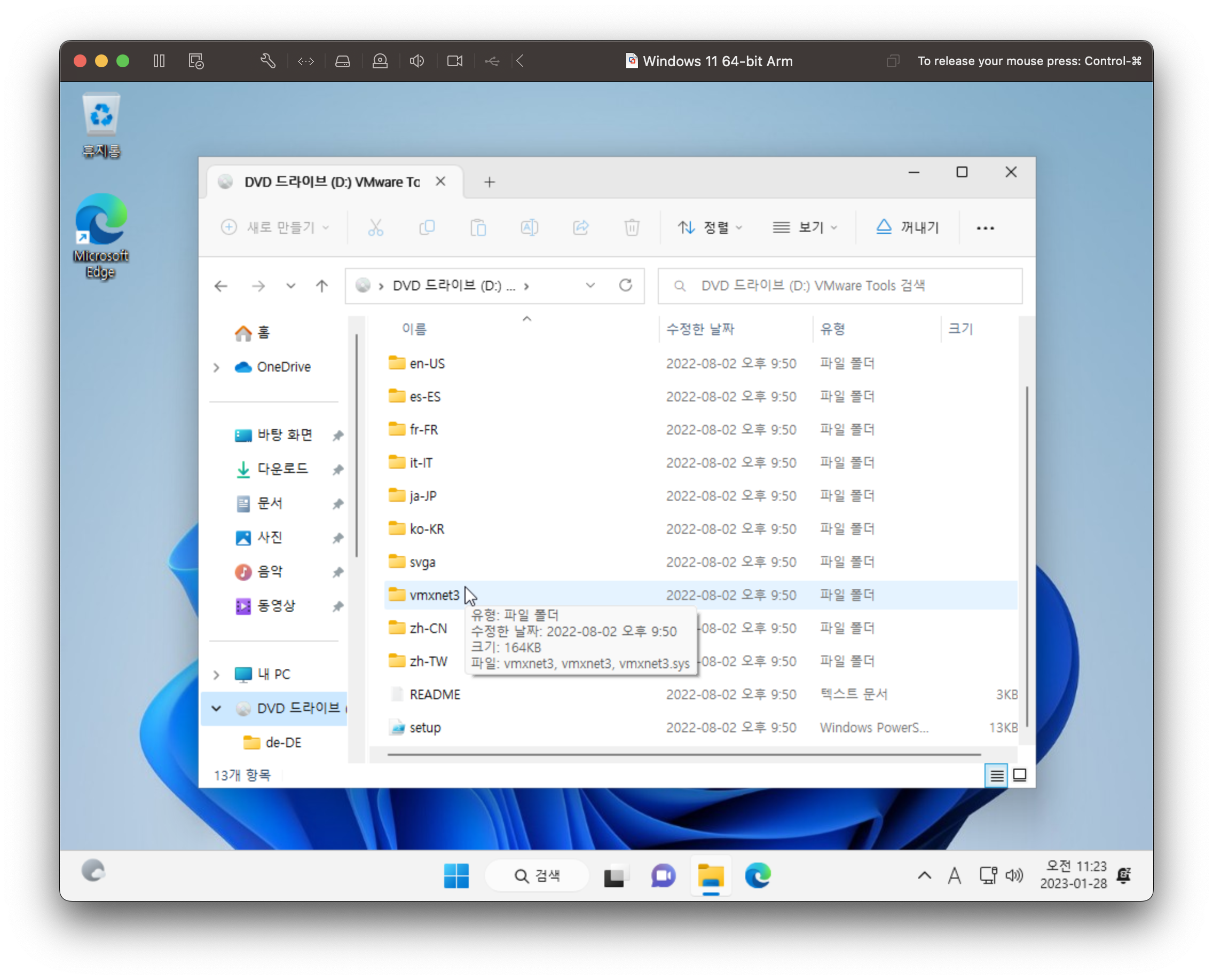Click the VMware sound speaker icon
Screen dimensions: 1213x980
[417, 61]
